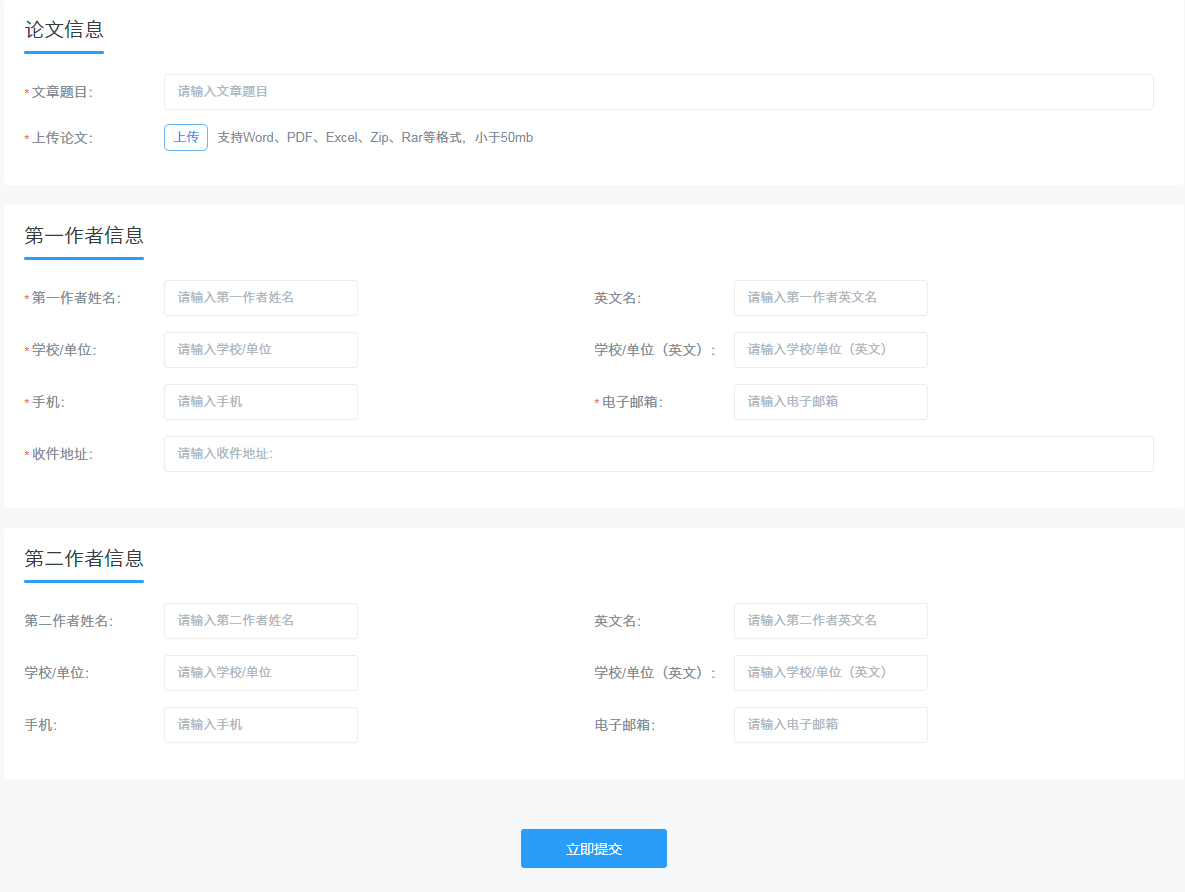This screenshot has height=892, width=1185.
Task: Click first author 学校/单位（英文） input
Action: click(831, 350)
